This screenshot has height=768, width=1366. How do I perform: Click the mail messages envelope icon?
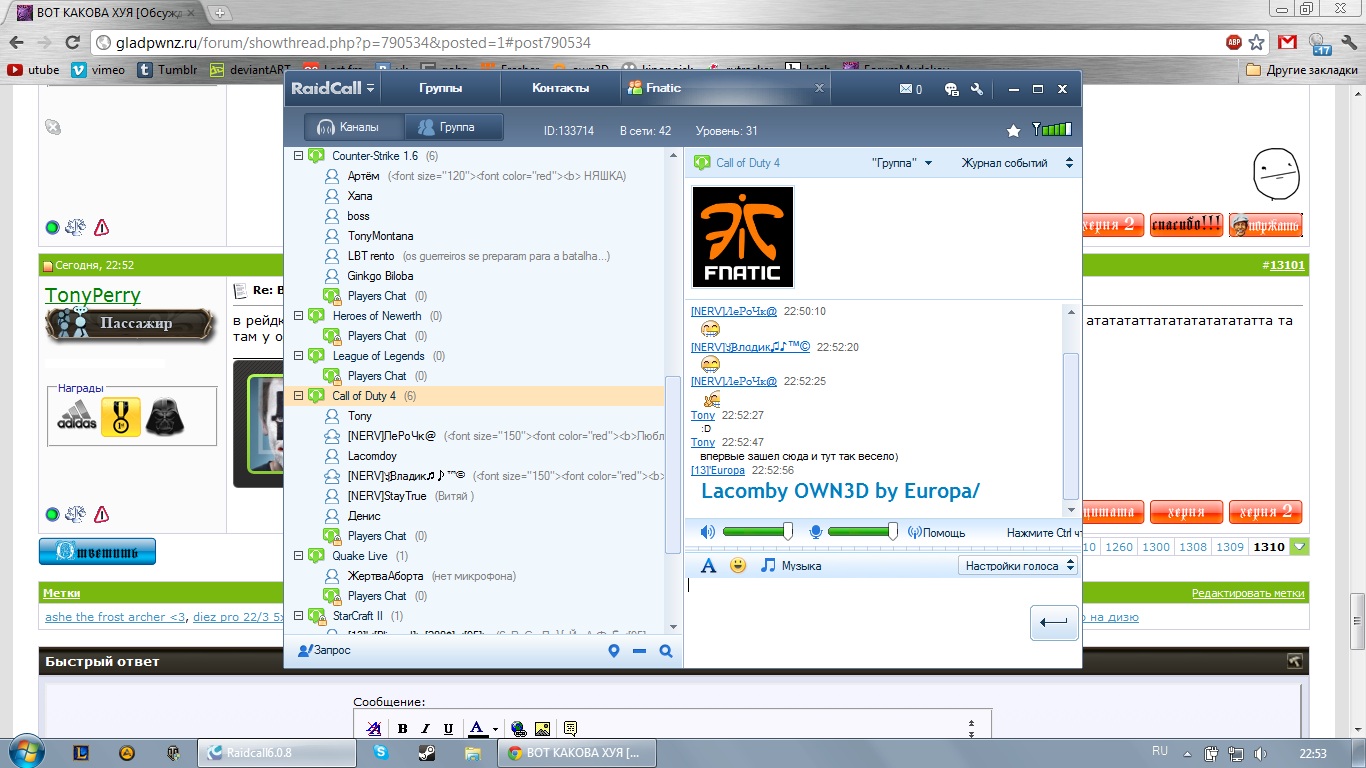tap(906, 89)
